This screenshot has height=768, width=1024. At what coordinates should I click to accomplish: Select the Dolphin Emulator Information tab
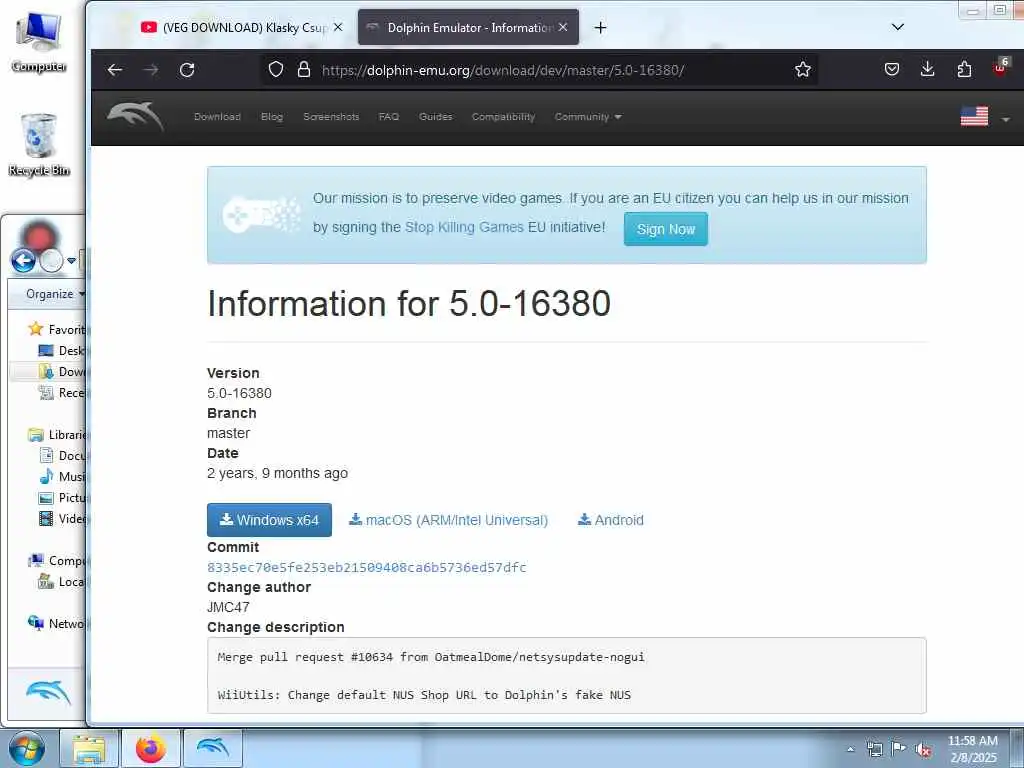(468, 27)
